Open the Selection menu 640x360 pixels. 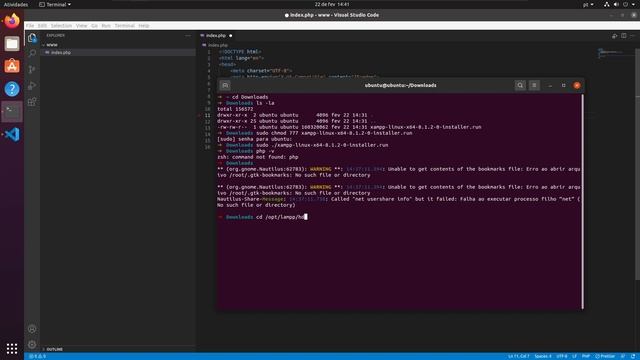click(x=61, y=26)
